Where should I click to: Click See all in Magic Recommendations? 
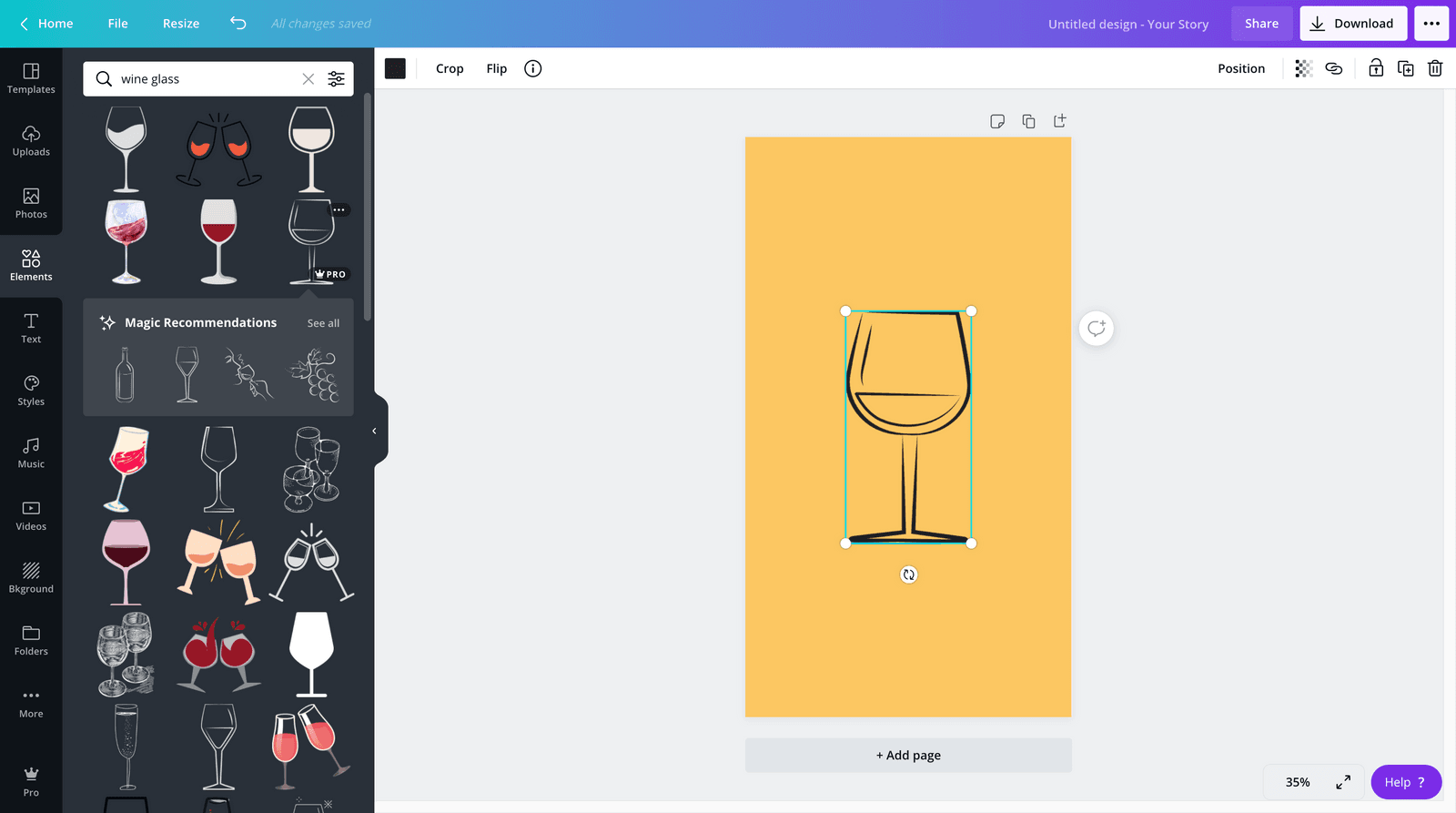click(323, 323)
